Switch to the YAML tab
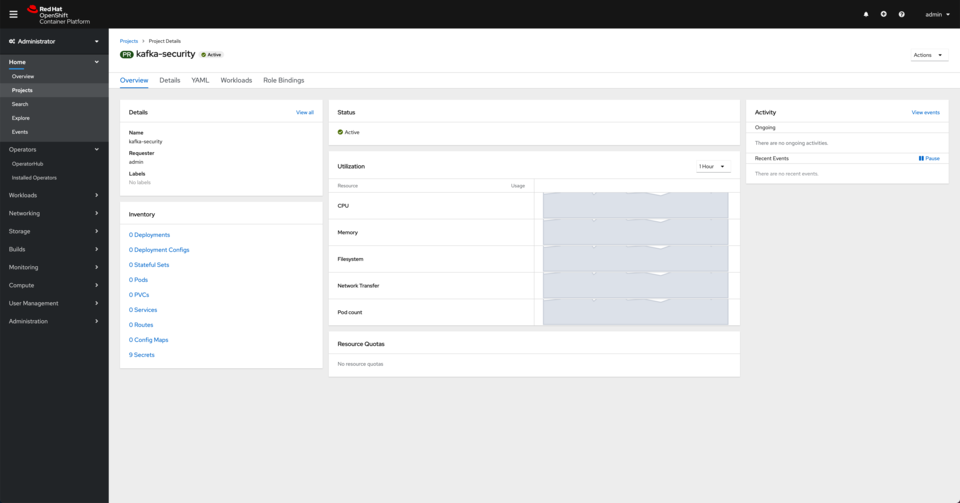960x503 pixels. coord(200,80)
